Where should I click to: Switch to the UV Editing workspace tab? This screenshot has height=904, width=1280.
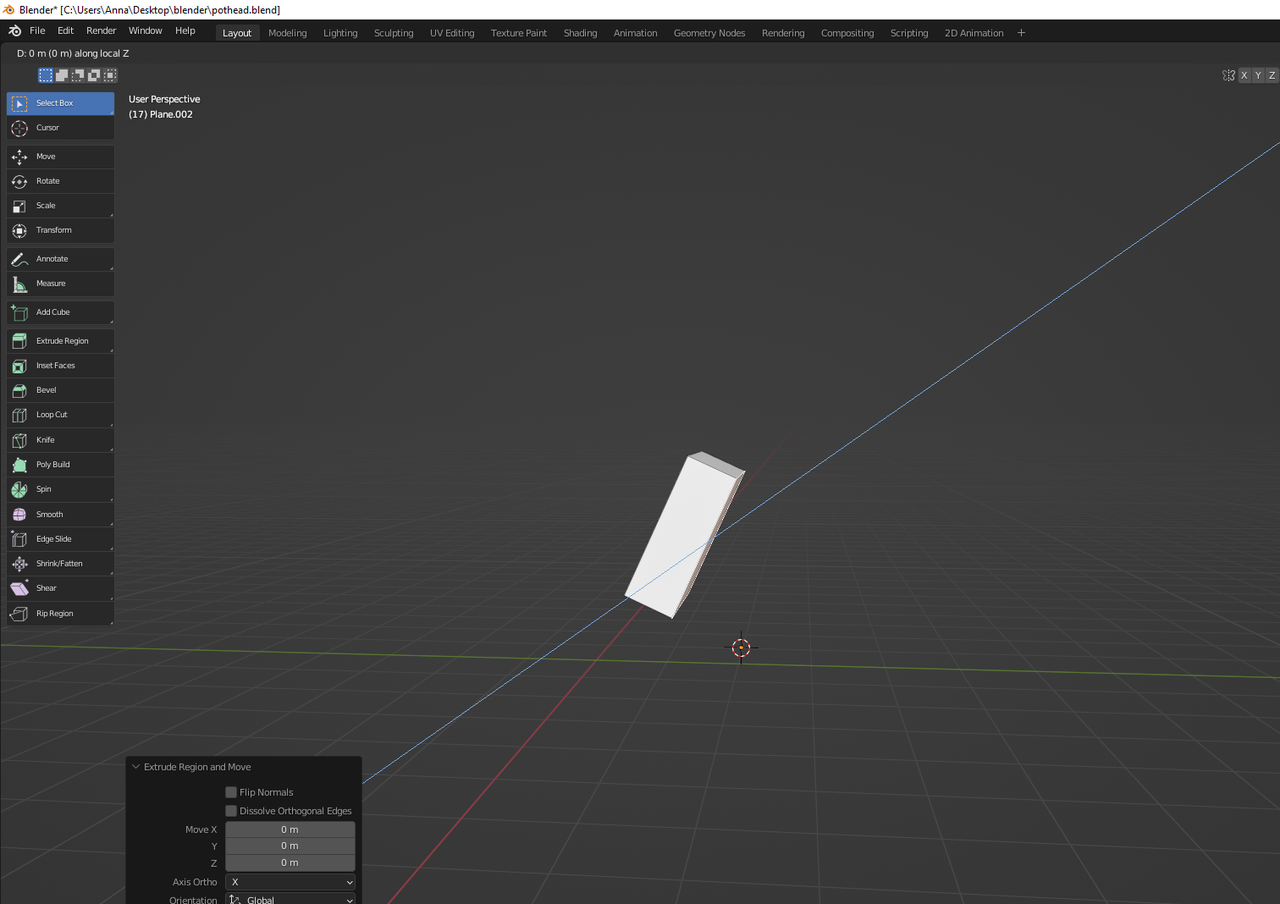(x=452, y=33)
